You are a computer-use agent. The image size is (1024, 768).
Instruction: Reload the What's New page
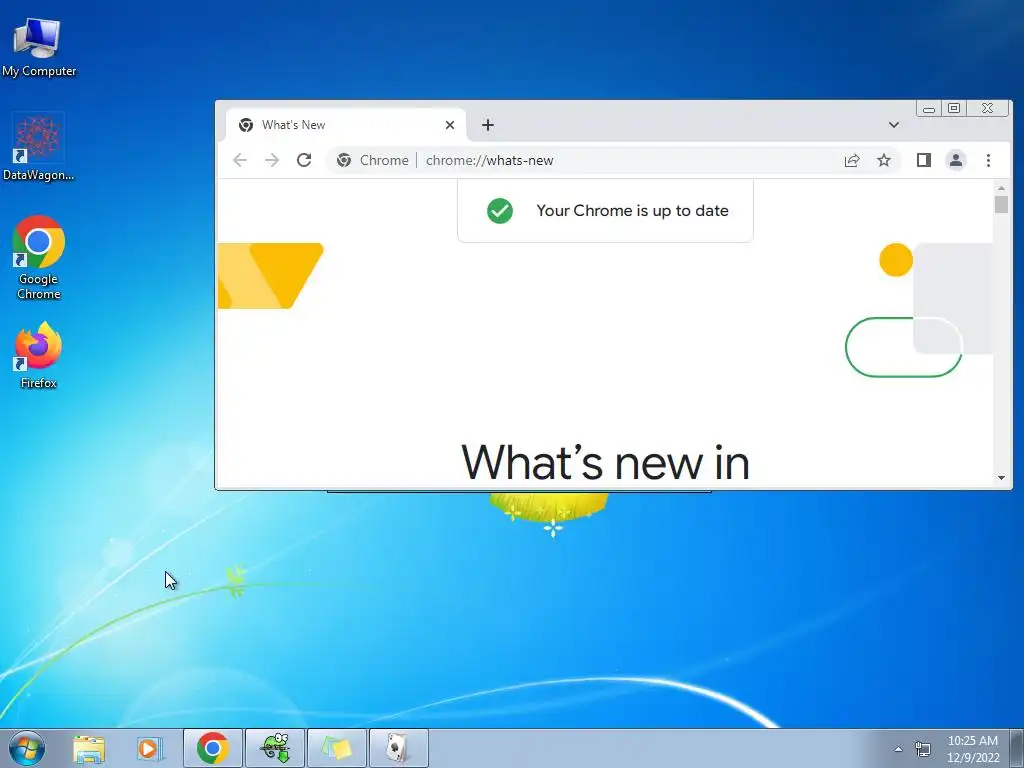(304, 160)
